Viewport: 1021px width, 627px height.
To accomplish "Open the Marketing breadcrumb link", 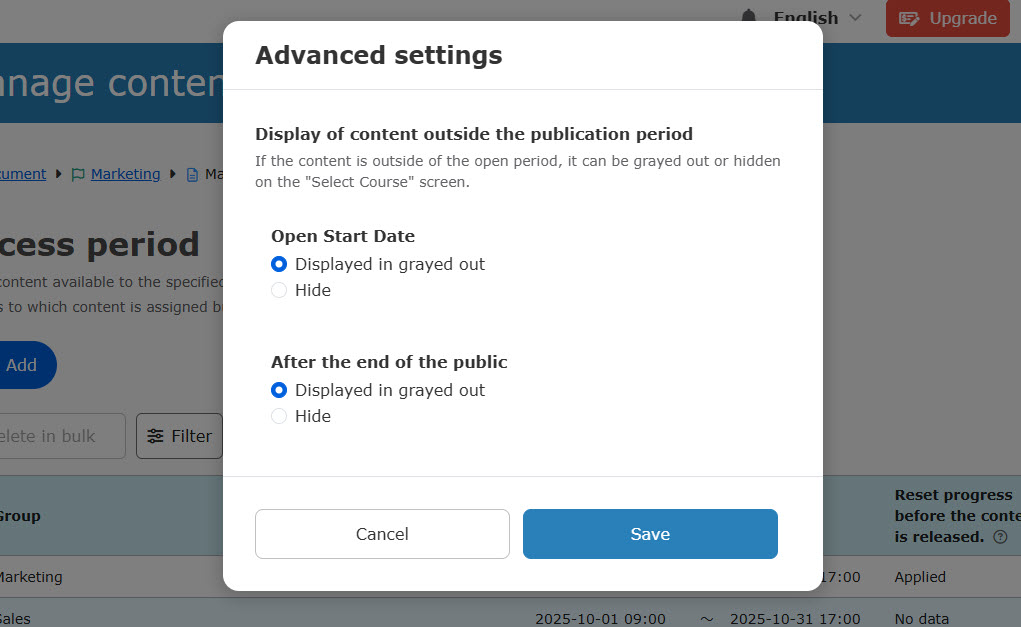I will pos(125,174).
